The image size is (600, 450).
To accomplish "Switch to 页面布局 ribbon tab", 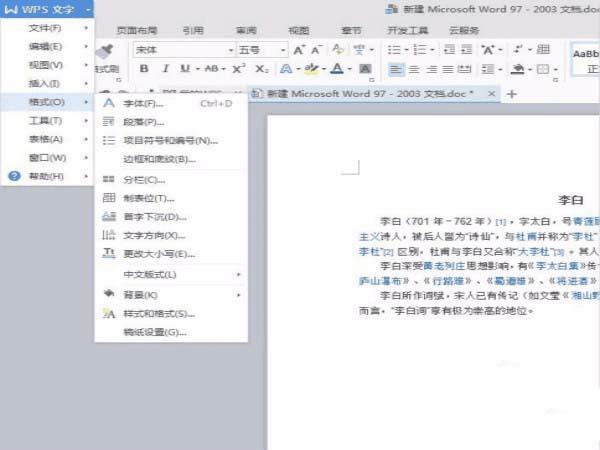I will point(137,30).
